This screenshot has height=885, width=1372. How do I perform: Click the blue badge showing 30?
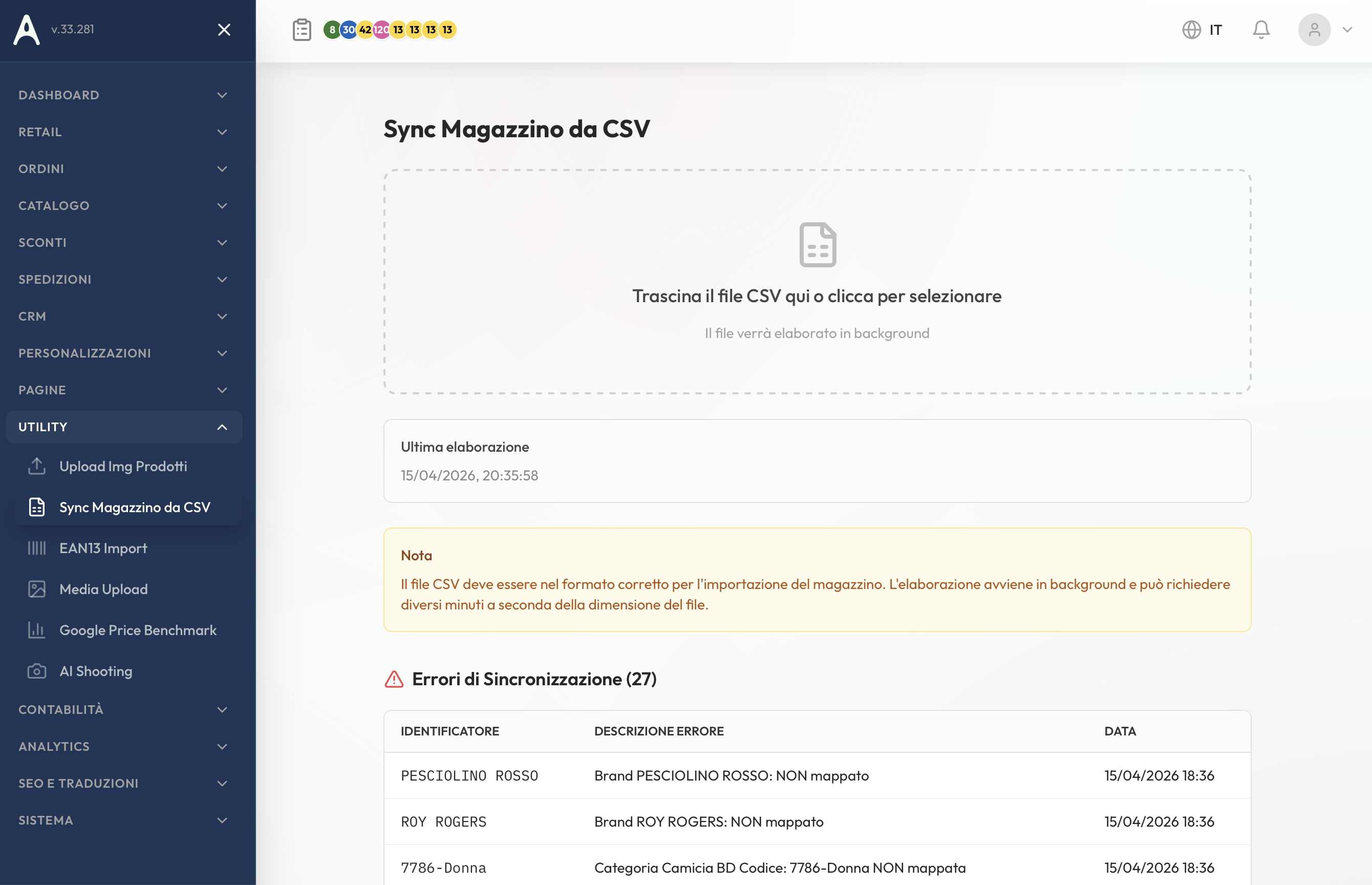tap(349, 29)
